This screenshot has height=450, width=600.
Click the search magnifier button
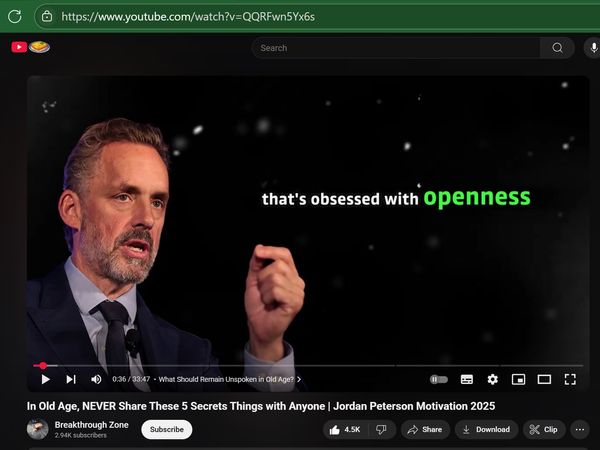[558, 48]
